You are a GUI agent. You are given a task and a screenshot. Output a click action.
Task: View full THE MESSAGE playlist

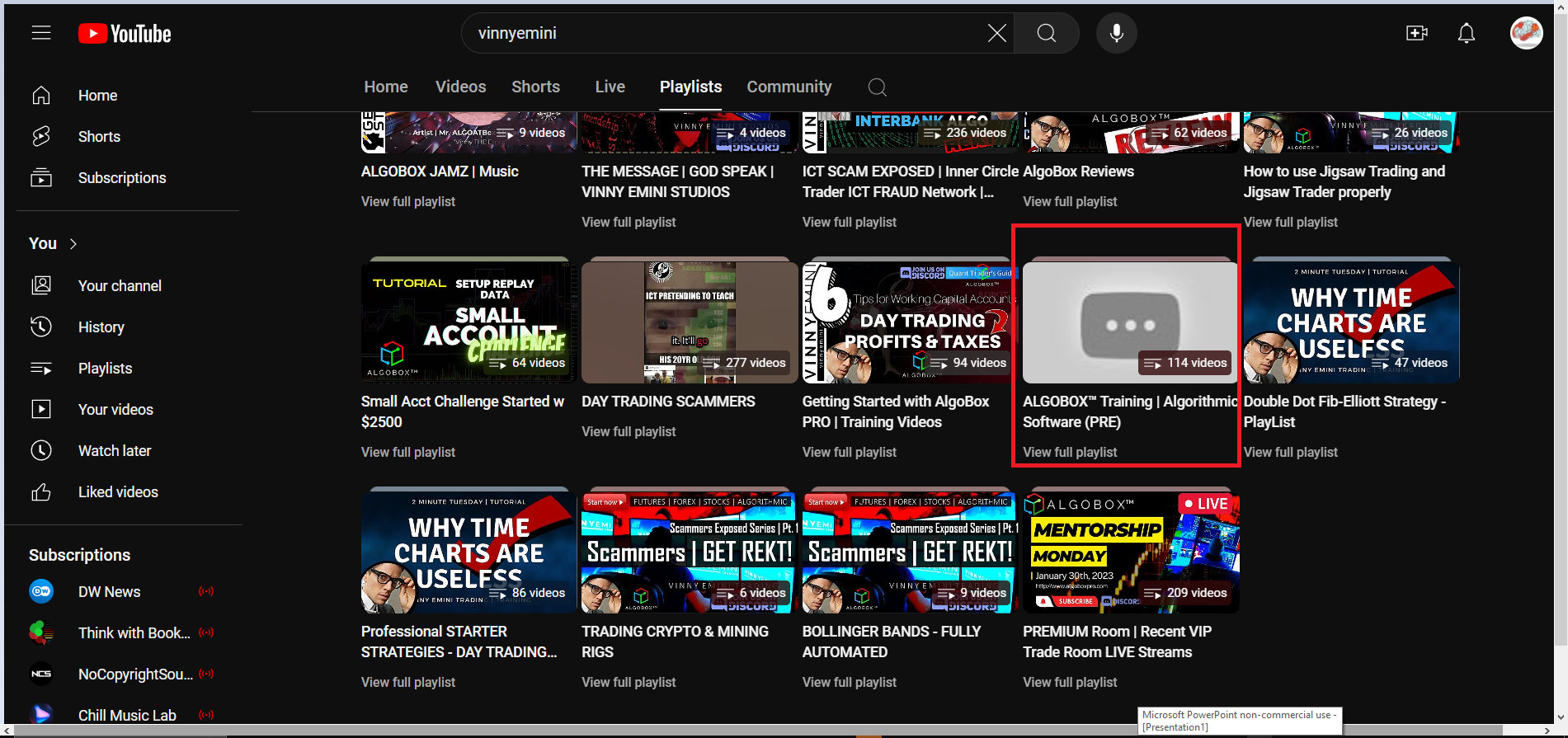pyautogui.click(x=629, y=223)
